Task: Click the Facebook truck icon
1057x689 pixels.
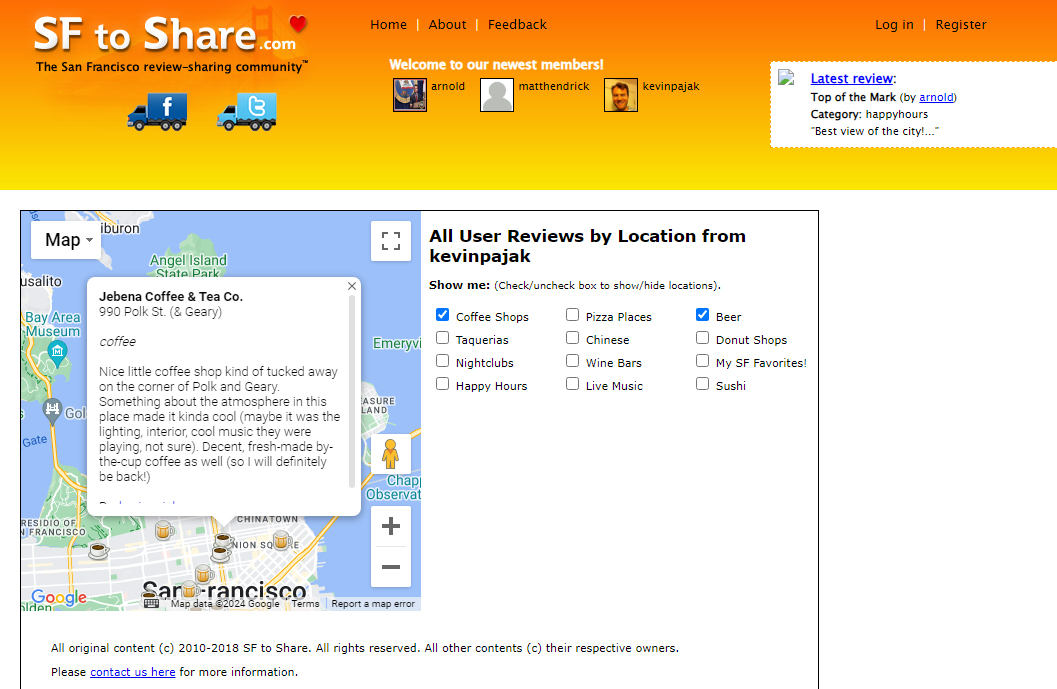Action: coord(157,111)
